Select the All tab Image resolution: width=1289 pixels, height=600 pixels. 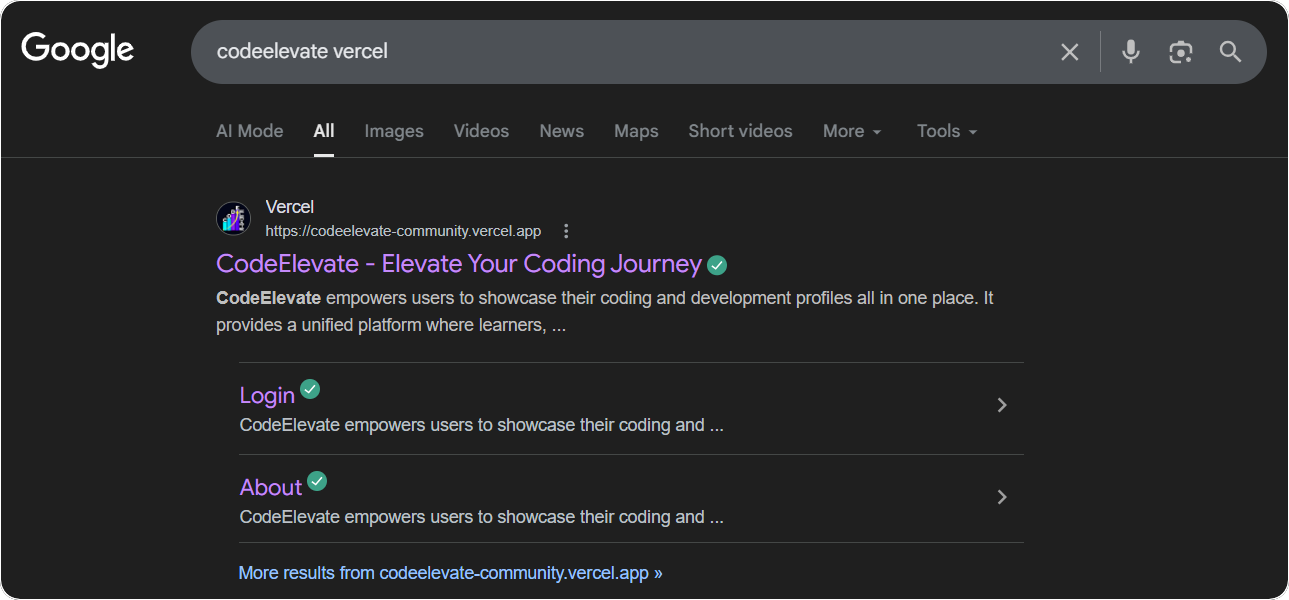click(x=324, y=131)
